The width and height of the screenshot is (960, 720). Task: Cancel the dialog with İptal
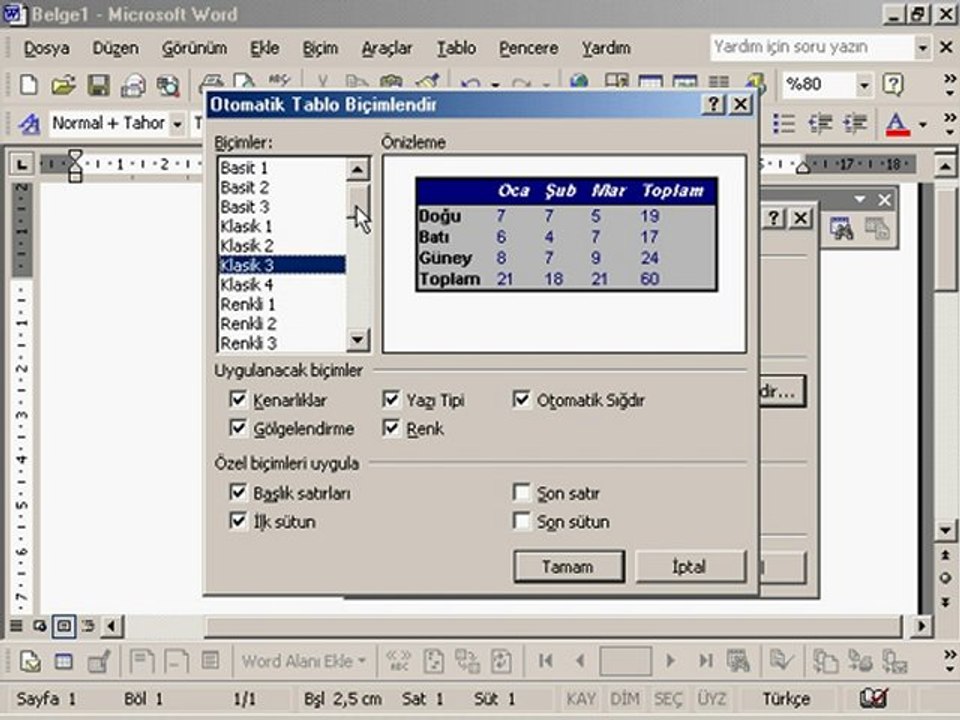click(x=690, y=566)
